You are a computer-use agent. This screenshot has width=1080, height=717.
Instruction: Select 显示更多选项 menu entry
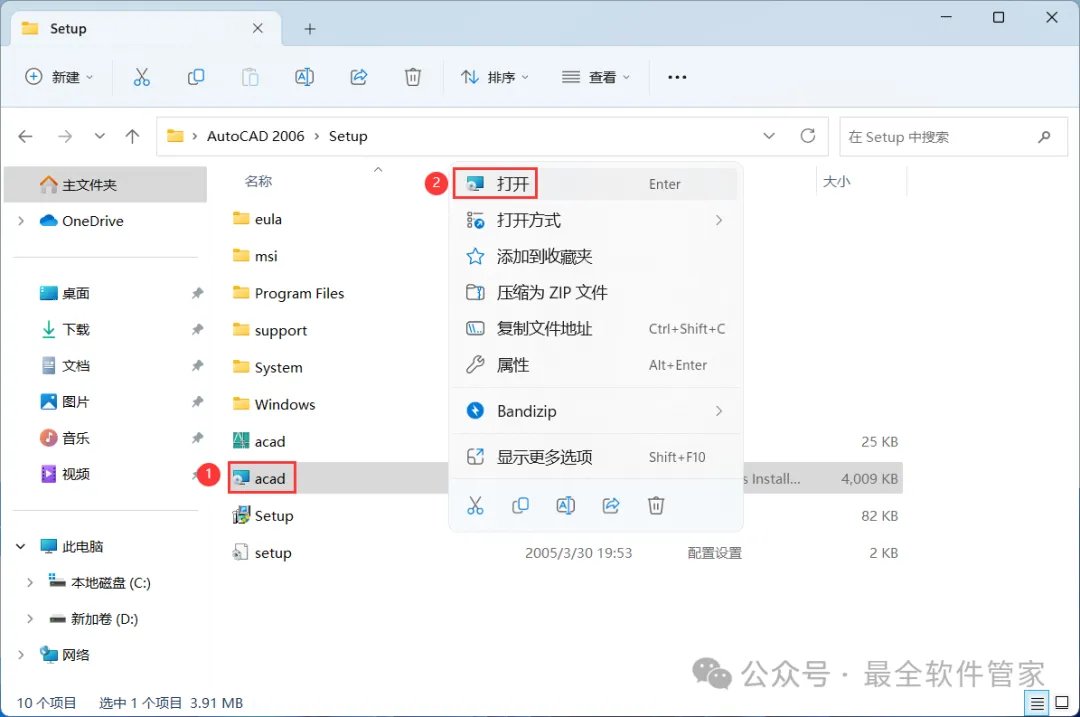click(596, 457)
